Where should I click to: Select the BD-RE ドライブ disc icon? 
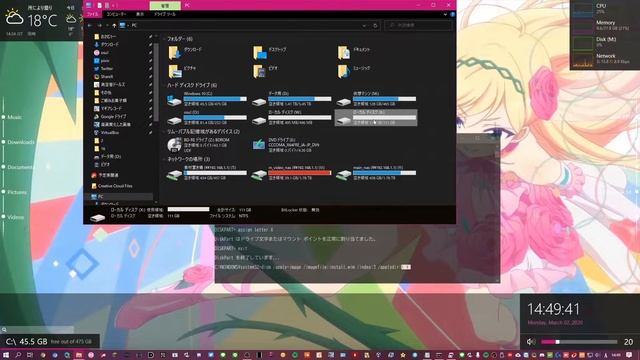point(174,144)
